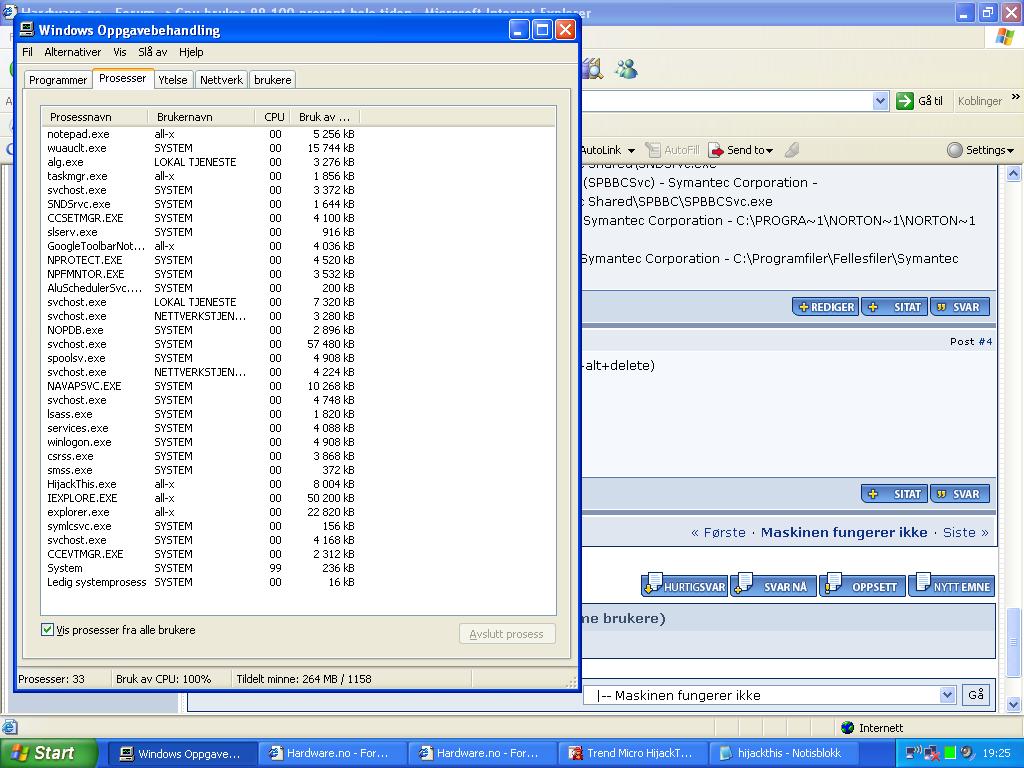Sort by Bruk av memory column header
Screen dimensions: 1024x768
325,117
